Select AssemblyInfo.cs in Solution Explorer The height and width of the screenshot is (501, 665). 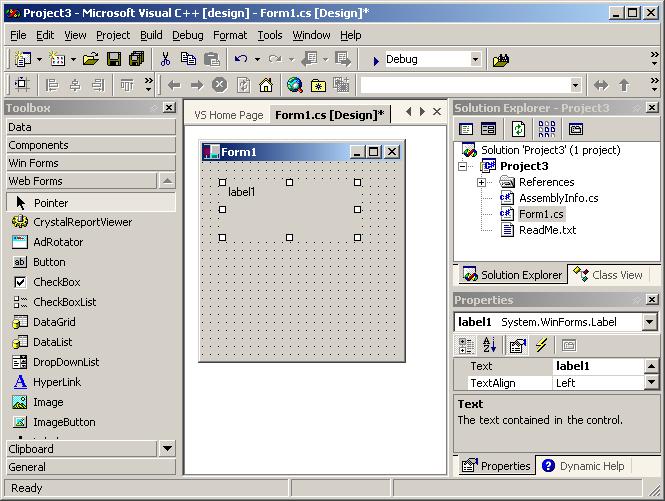[558, 198]
